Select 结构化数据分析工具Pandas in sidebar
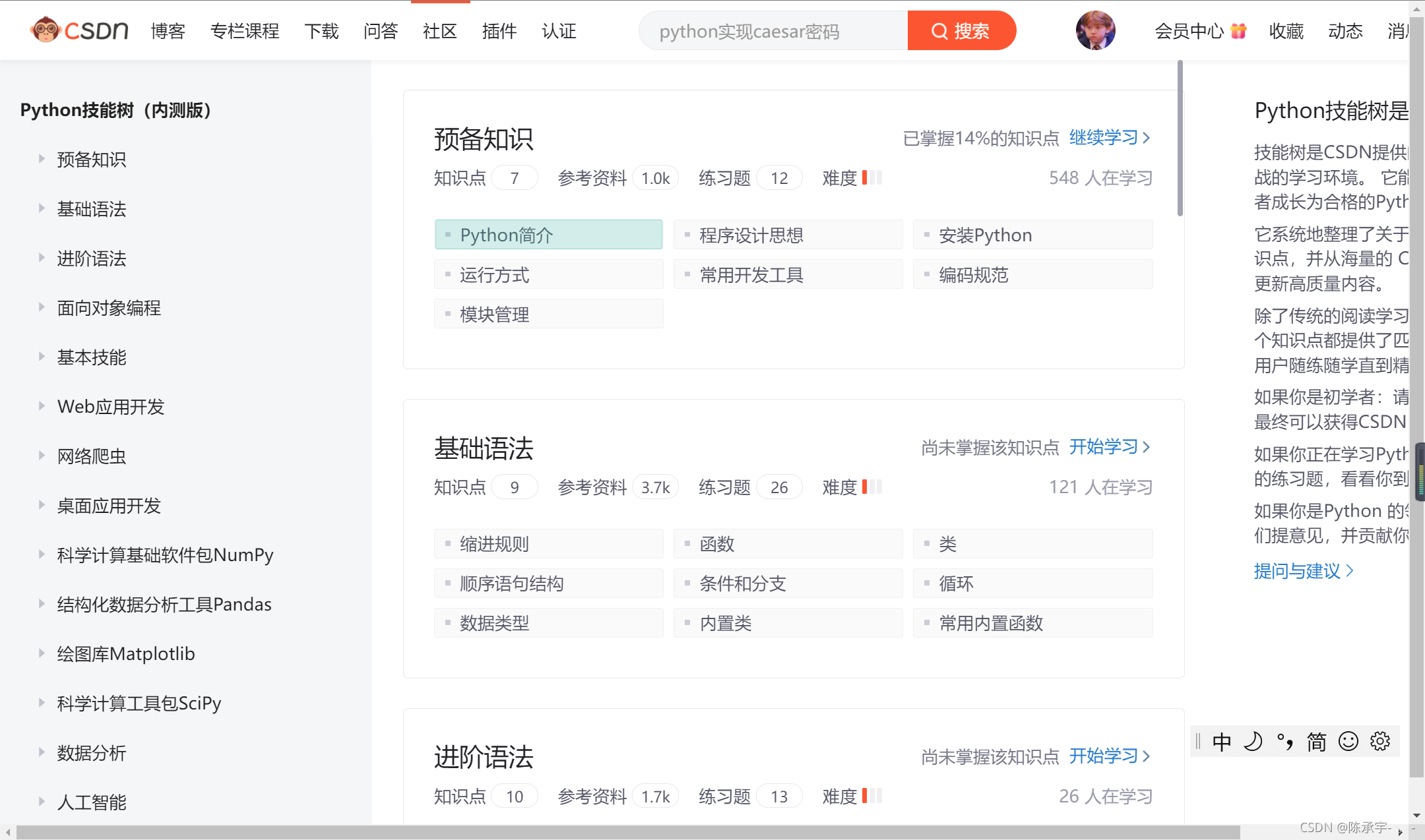1425x840 pixels. click(x=164, y=605)
